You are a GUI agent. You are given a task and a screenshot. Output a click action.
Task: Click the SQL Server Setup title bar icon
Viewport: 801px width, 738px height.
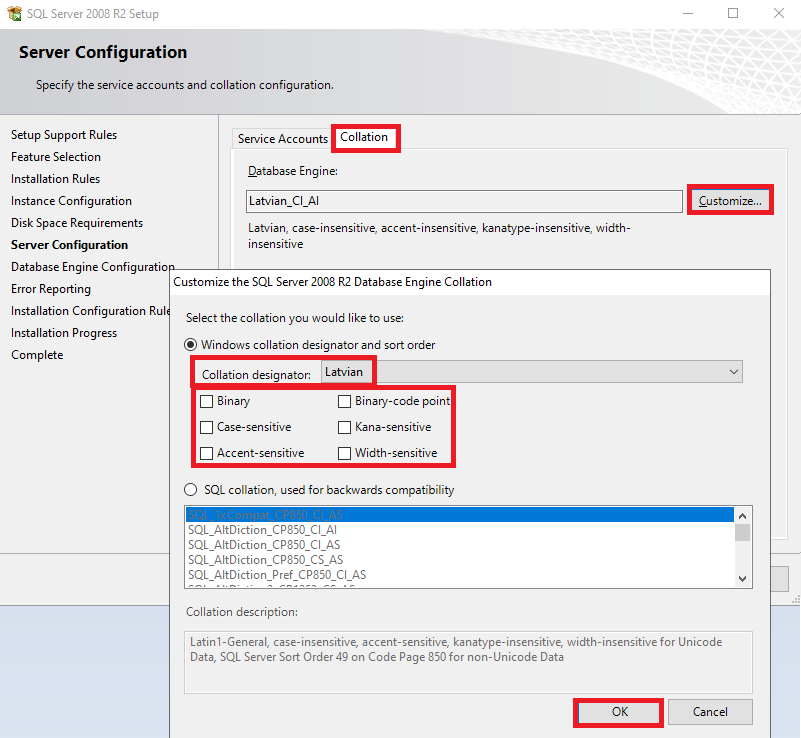tap(15, 13)
